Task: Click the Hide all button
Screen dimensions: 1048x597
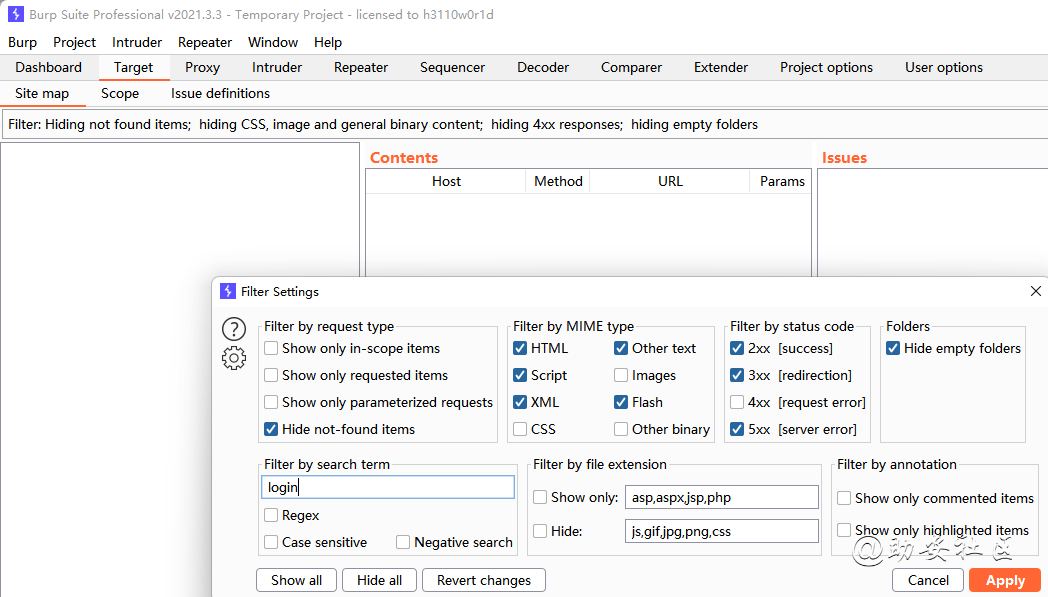Action: 380,580
